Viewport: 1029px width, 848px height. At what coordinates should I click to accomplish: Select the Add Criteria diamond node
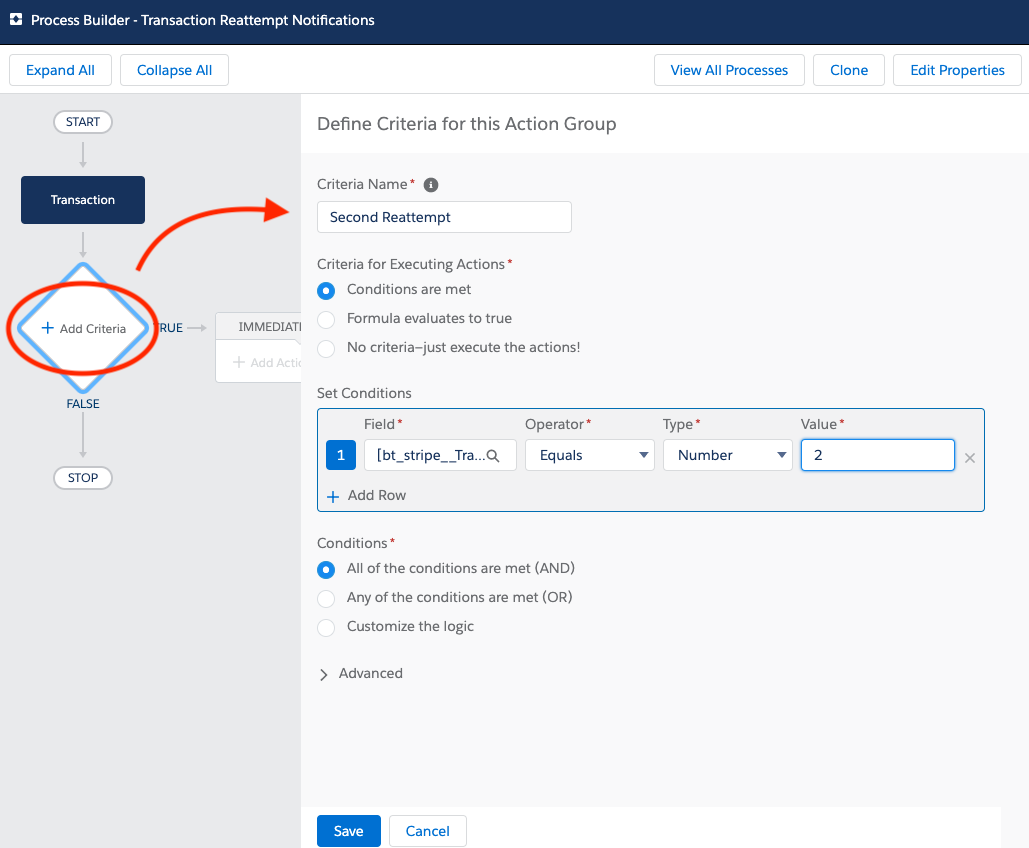(x=83, y=328)
